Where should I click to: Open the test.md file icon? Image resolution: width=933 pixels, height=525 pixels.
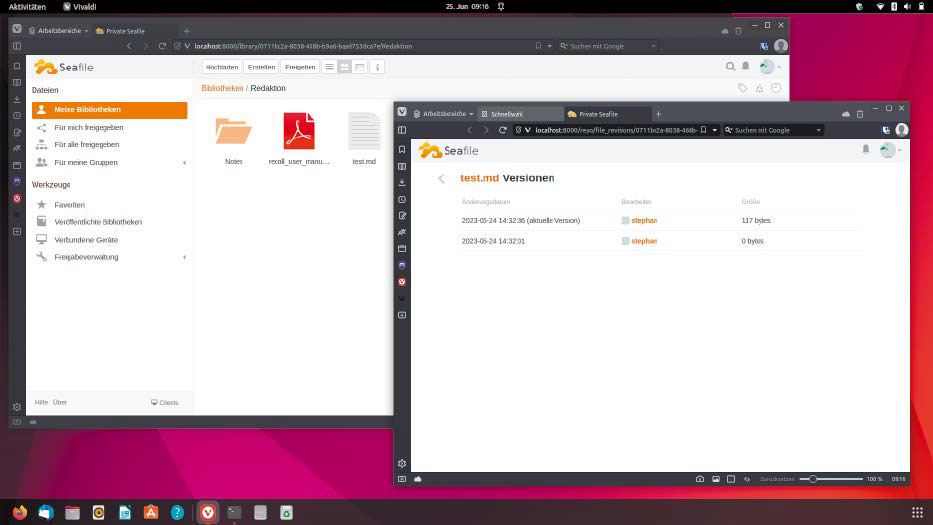[364, 131]
